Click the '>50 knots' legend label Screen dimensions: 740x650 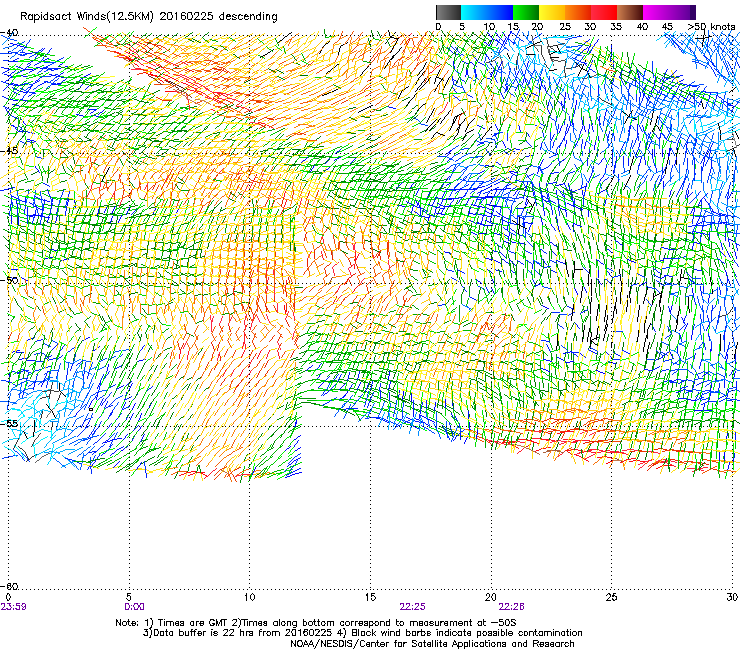tap(711, 27)
